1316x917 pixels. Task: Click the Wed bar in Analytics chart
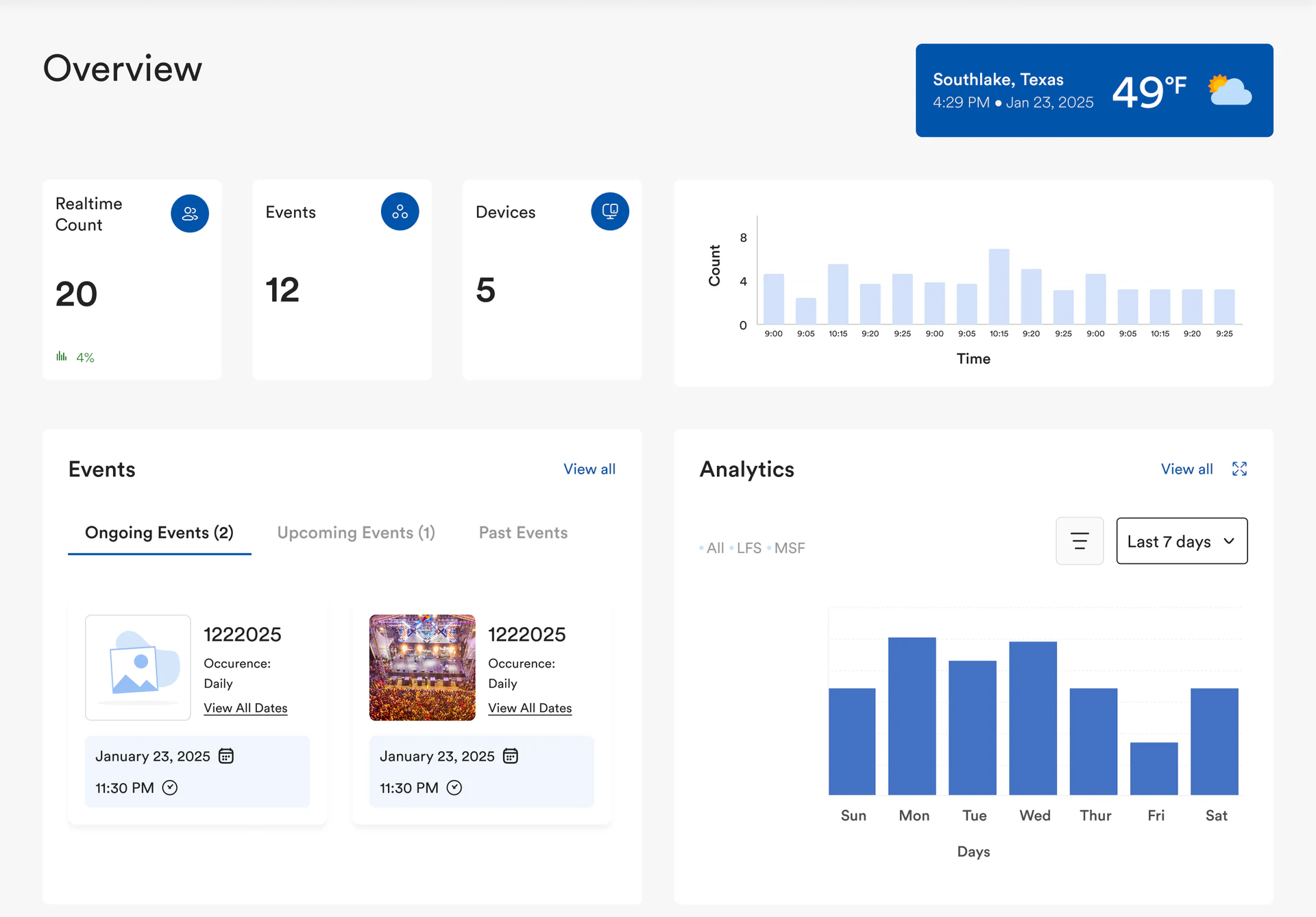point(1033,718)
